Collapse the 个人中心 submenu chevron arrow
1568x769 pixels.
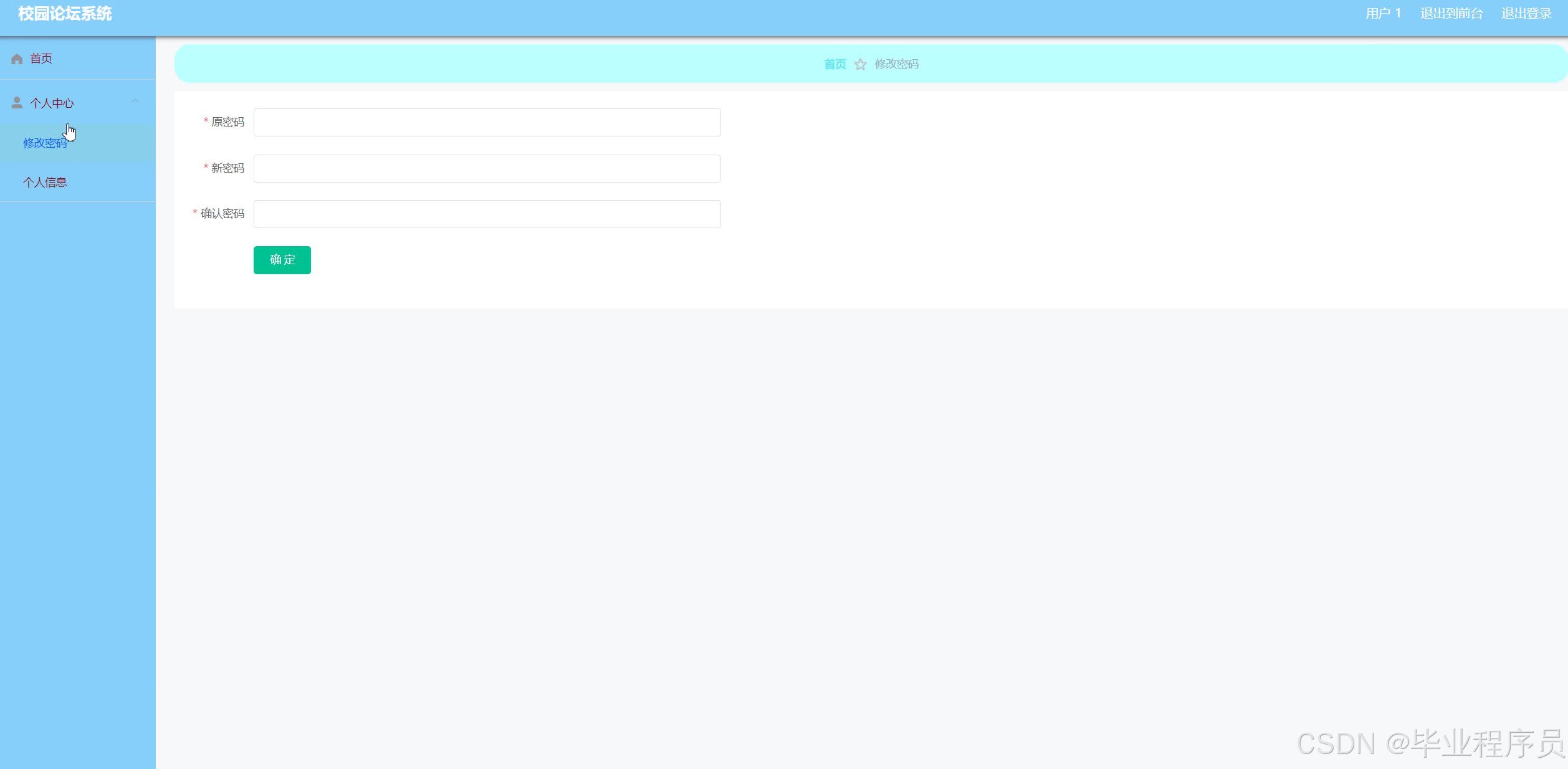point(135,102)
